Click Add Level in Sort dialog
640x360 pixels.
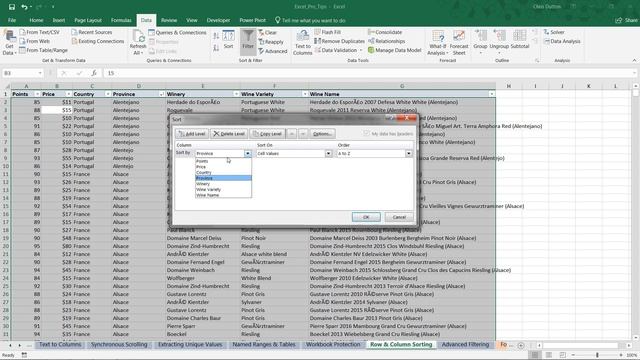(192, 134)
